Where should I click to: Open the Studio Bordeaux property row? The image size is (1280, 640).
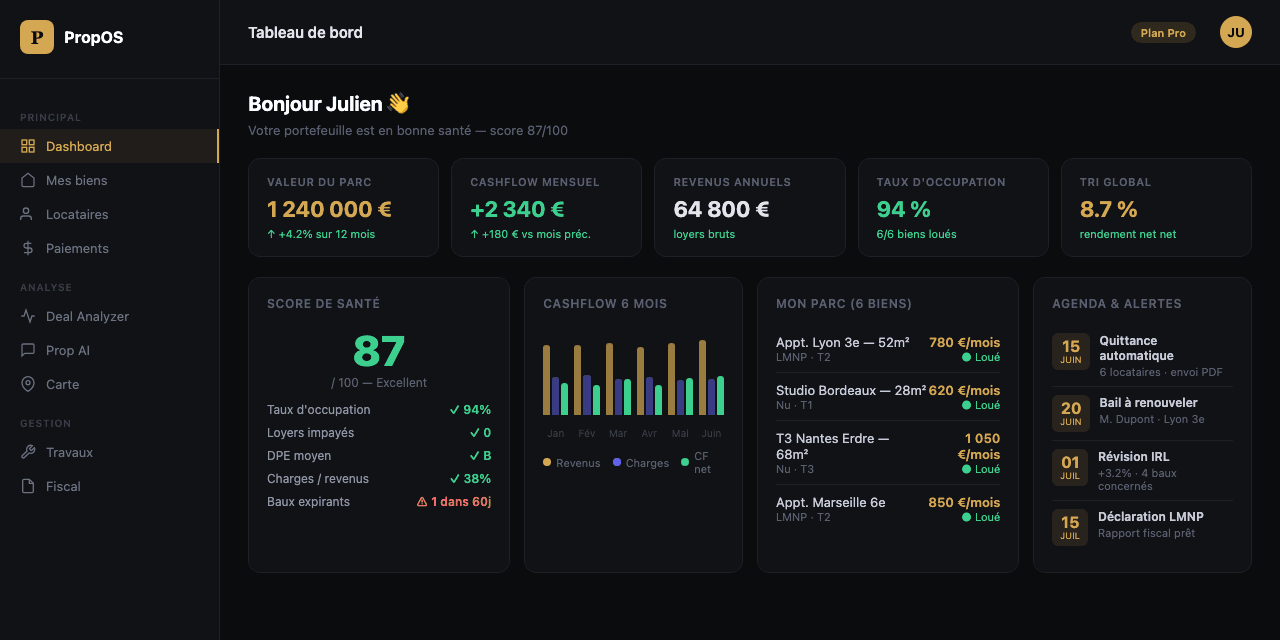pyautogui.click(x=888, y=397)
